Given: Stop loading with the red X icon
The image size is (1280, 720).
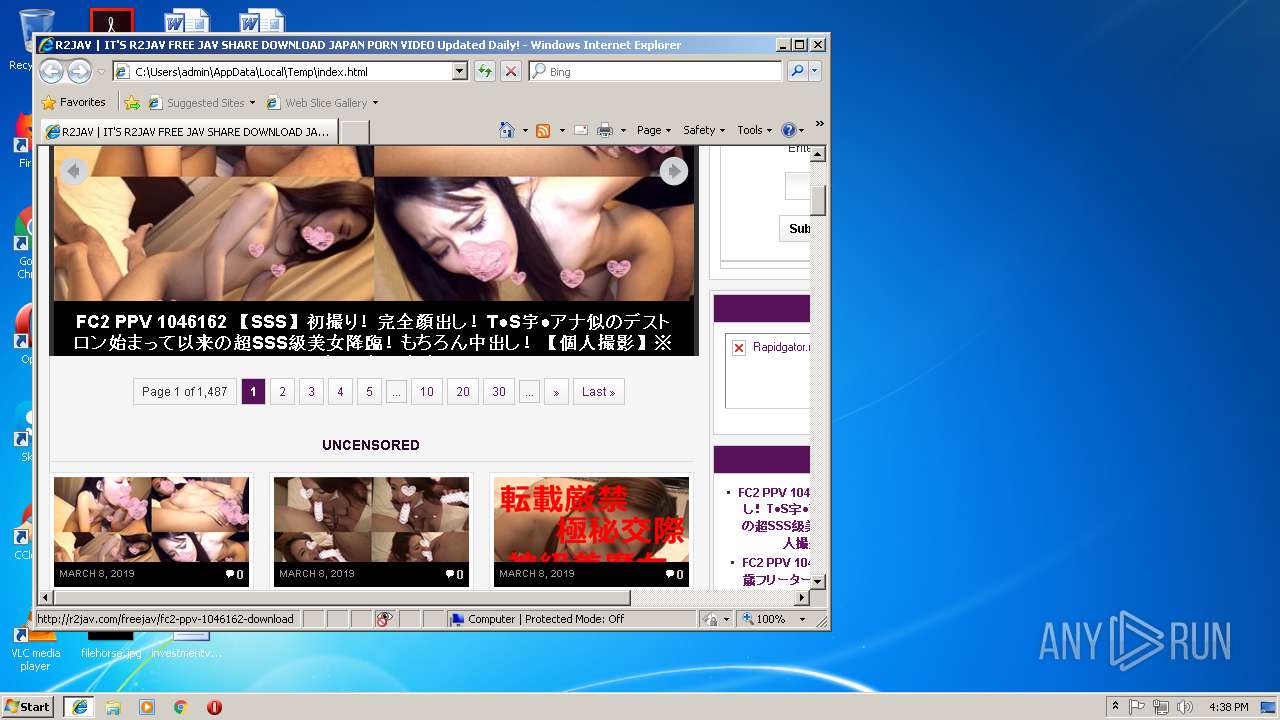Looking at the screenshot, I should (x=510, y=71).
